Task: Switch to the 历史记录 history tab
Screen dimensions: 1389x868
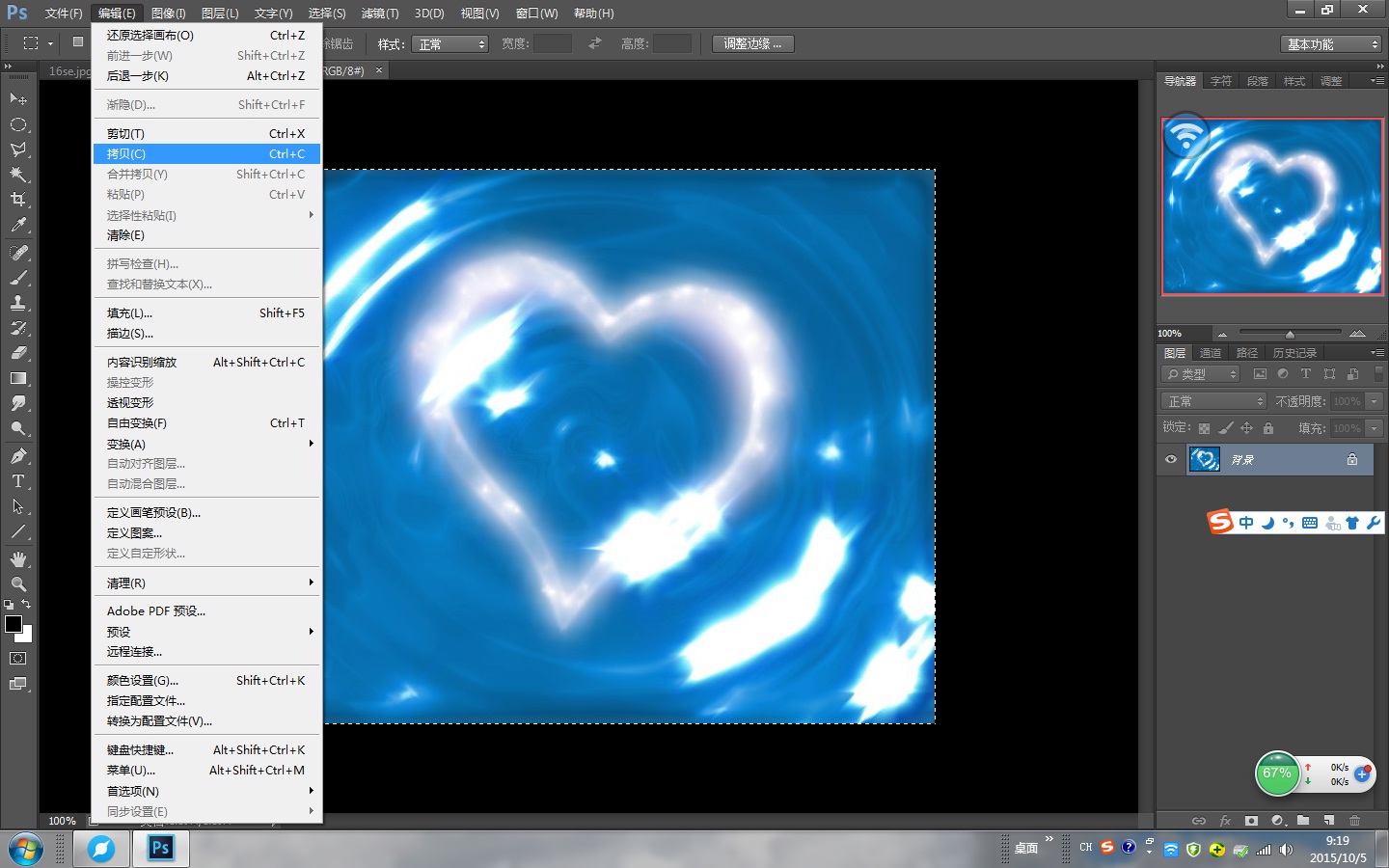Action: (1294, 353)
